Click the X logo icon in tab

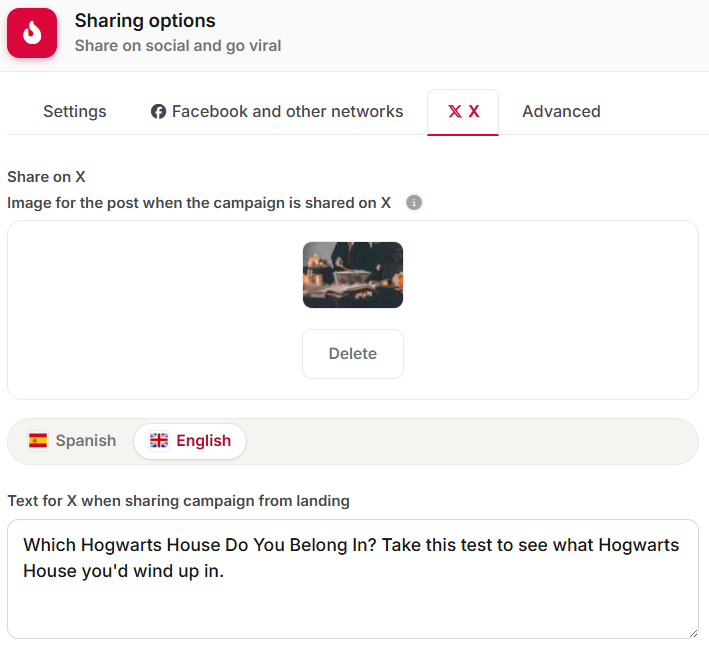coord(455,111)
